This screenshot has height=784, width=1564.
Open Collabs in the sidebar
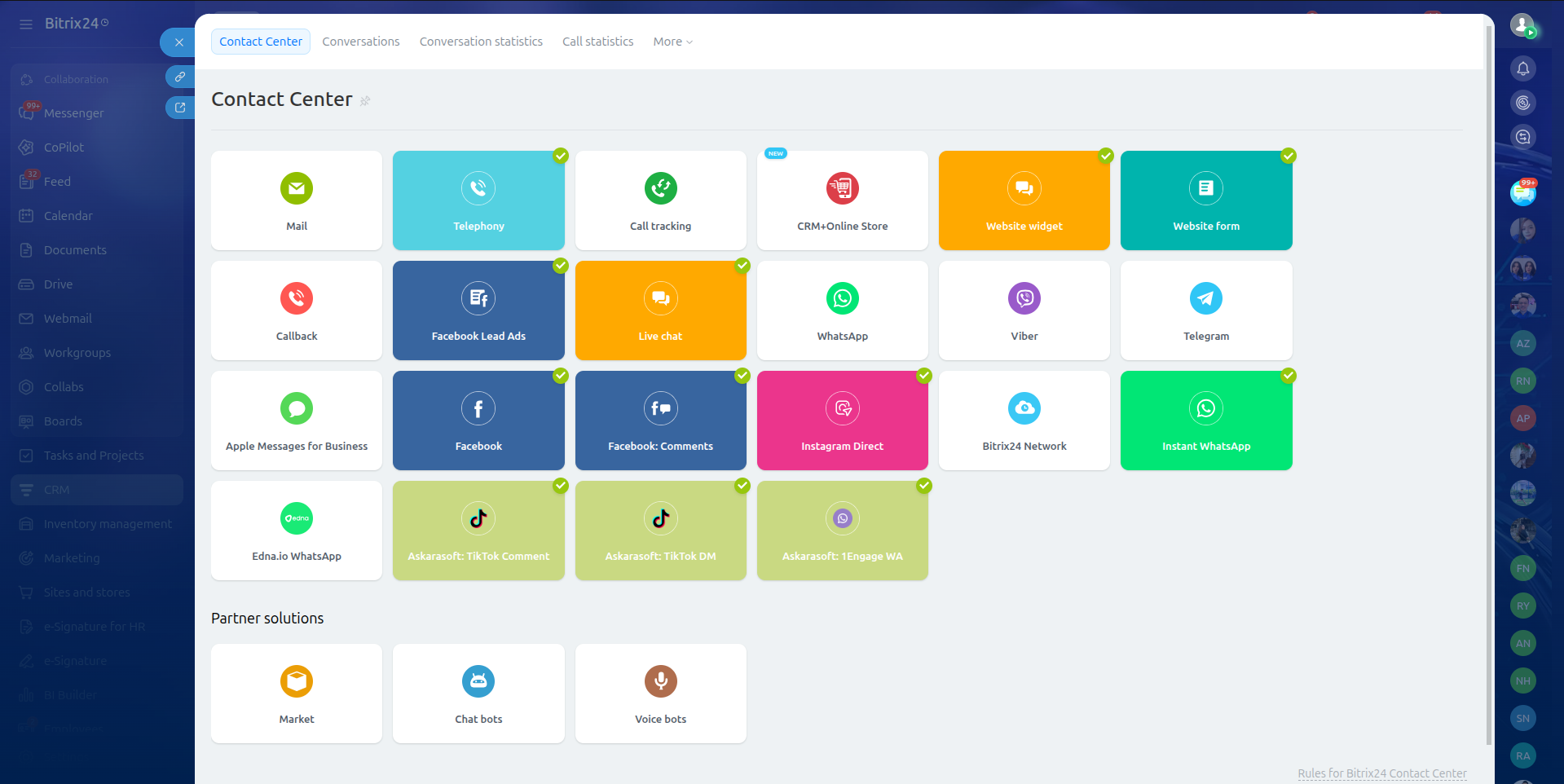tap(97, 387)
